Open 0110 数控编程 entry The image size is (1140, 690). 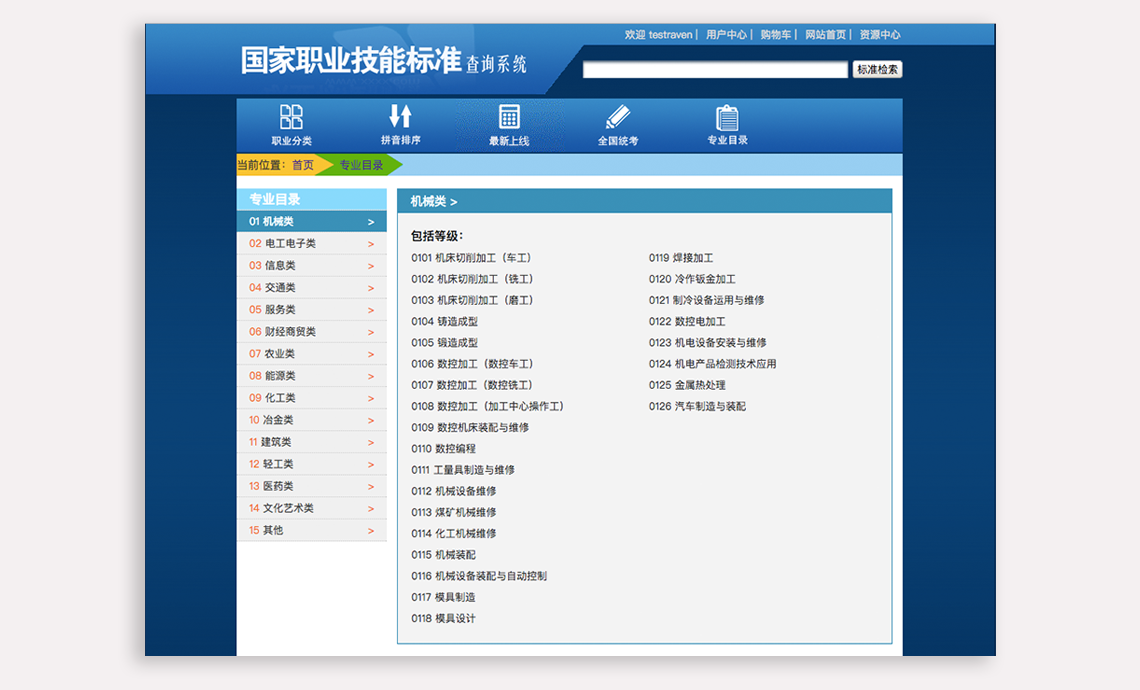[443, 449]
